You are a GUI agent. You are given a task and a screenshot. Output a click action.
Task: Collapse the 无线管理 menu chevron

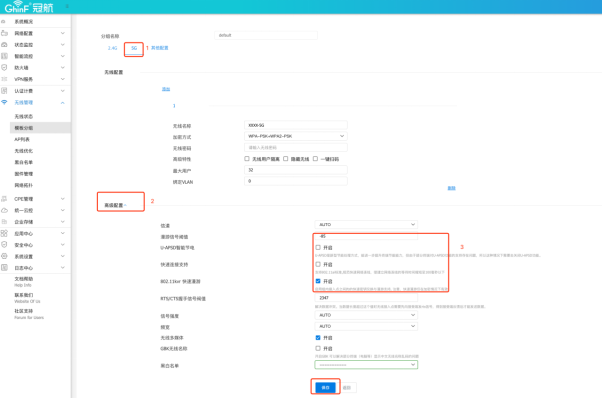click(63, 103)
